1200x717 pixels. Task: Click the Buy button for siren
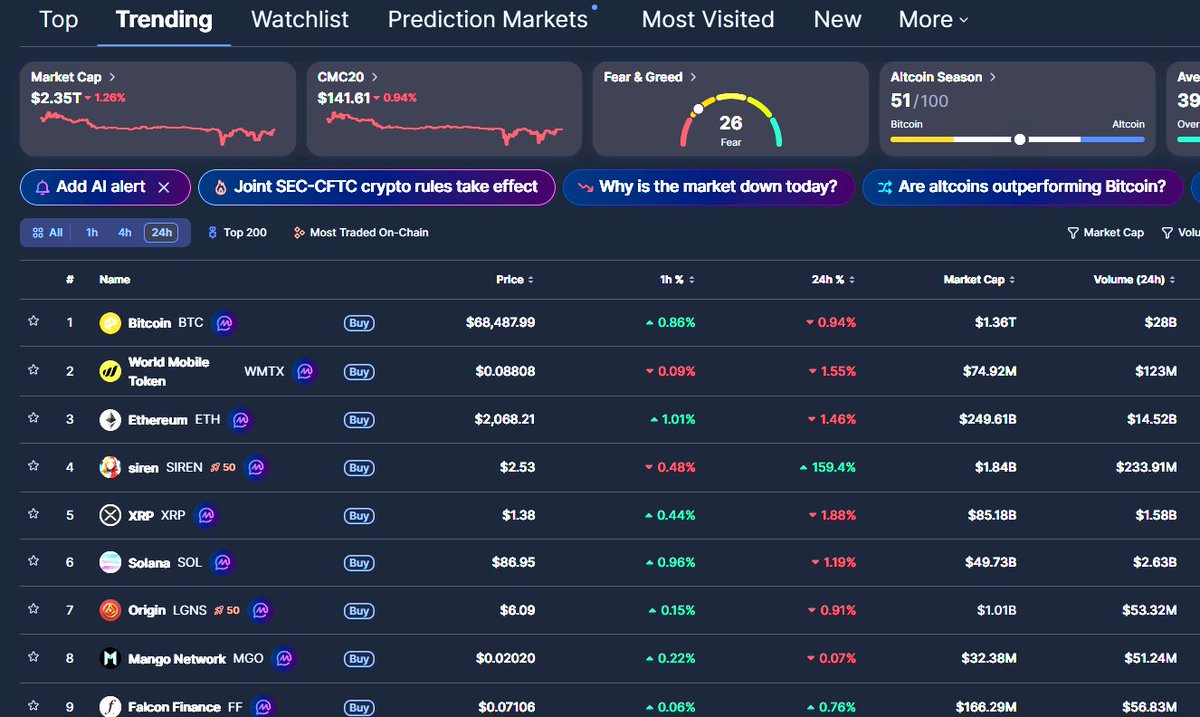[359, 467]
